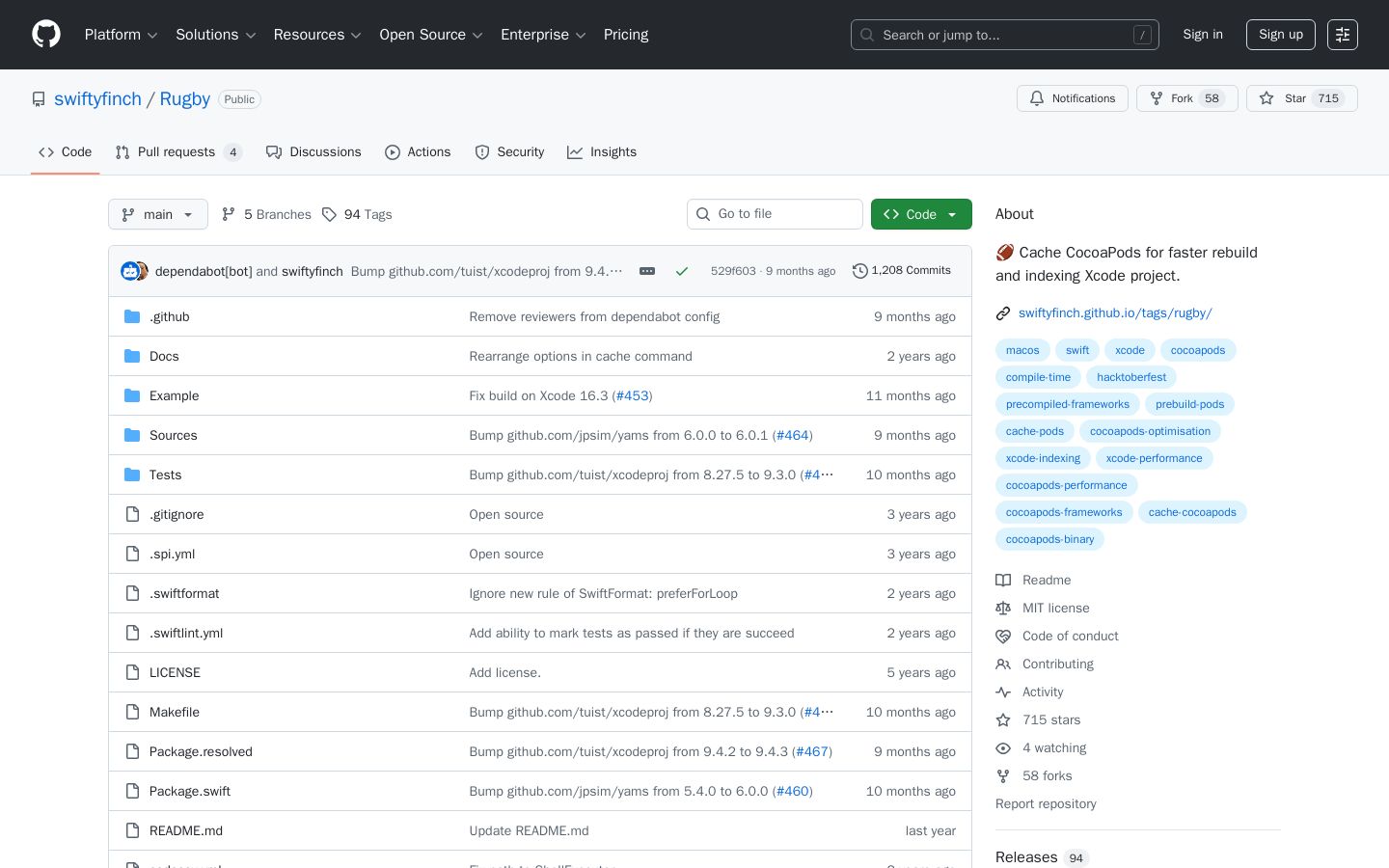1389x868 pixels.
Task: Click the Search or jump to field
Action: (x=1004, y=35)
